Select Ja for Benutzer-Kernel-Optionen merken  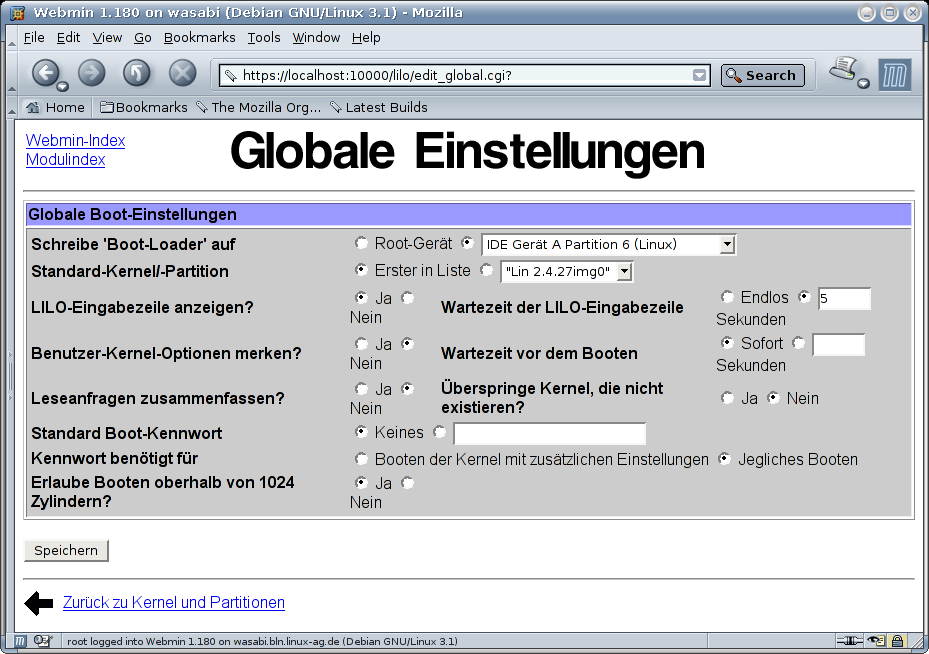tap(361, 343)
